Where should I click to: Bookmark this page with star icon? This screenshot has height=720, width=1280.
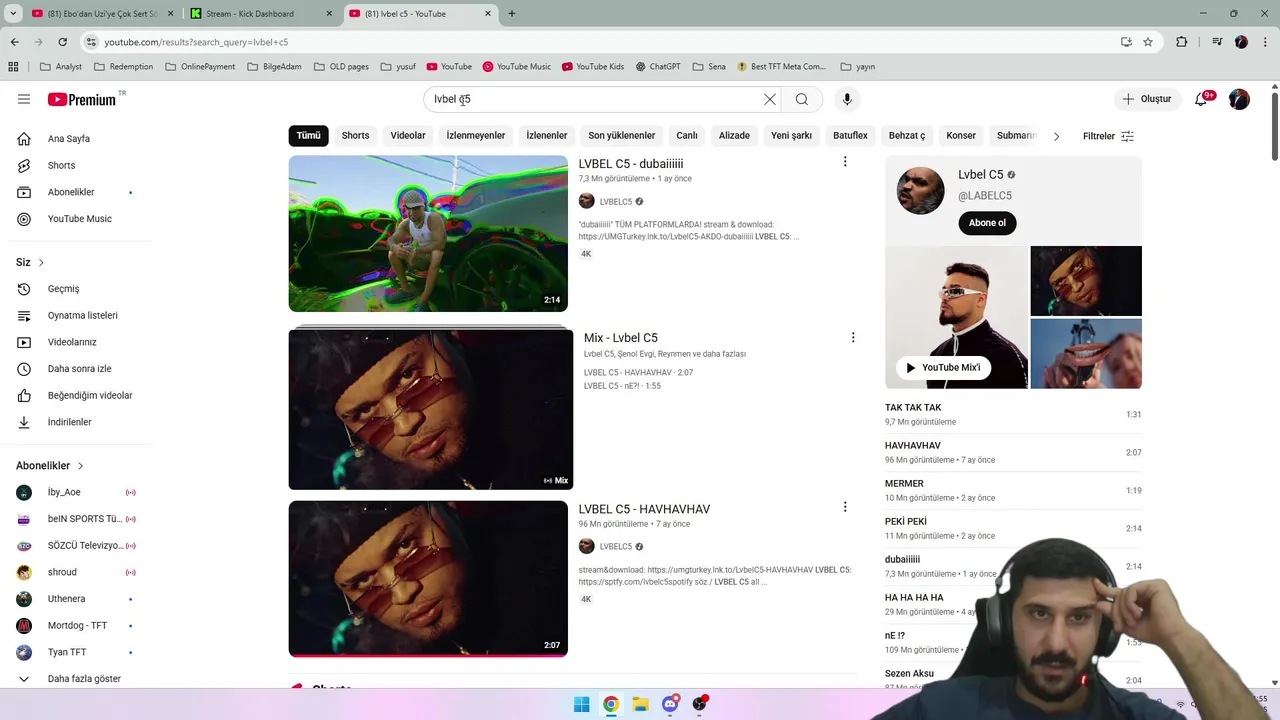click(x=1148, y=42)
